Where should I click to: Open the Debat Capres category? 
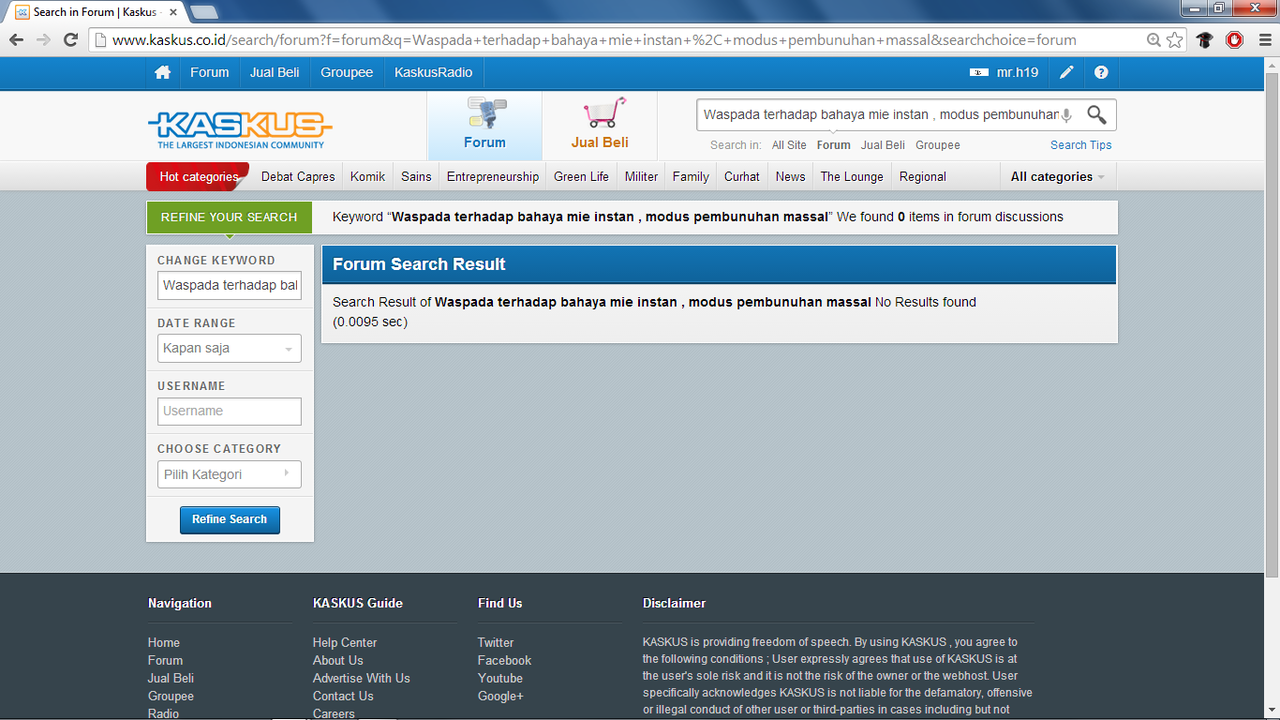pos(298,177)
